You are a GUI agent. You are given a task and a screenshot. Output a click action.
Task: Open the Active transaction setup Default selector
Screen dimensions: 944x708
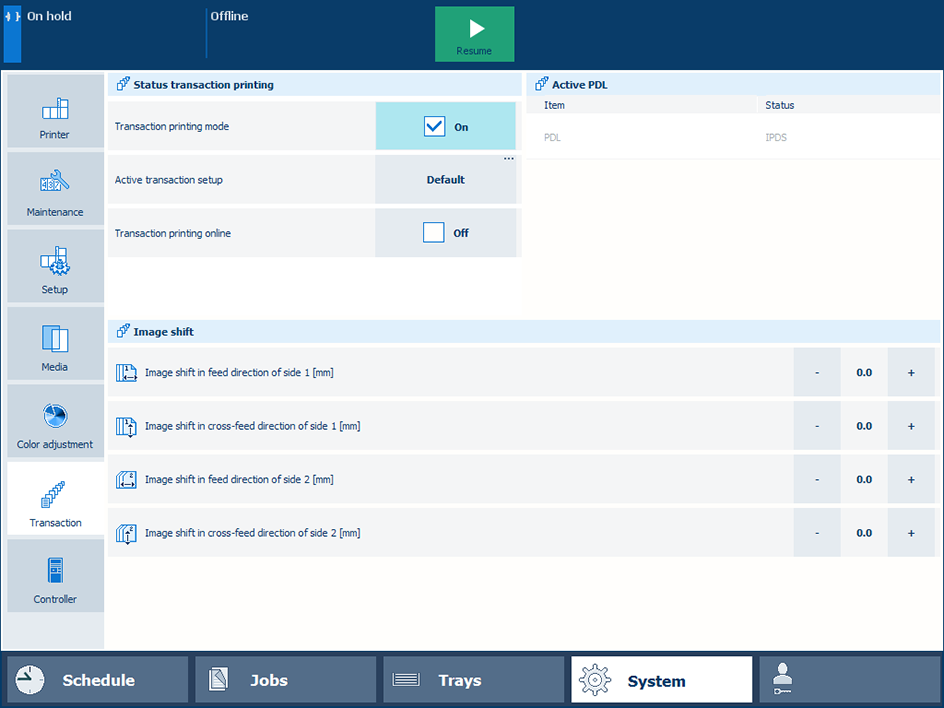445,181
